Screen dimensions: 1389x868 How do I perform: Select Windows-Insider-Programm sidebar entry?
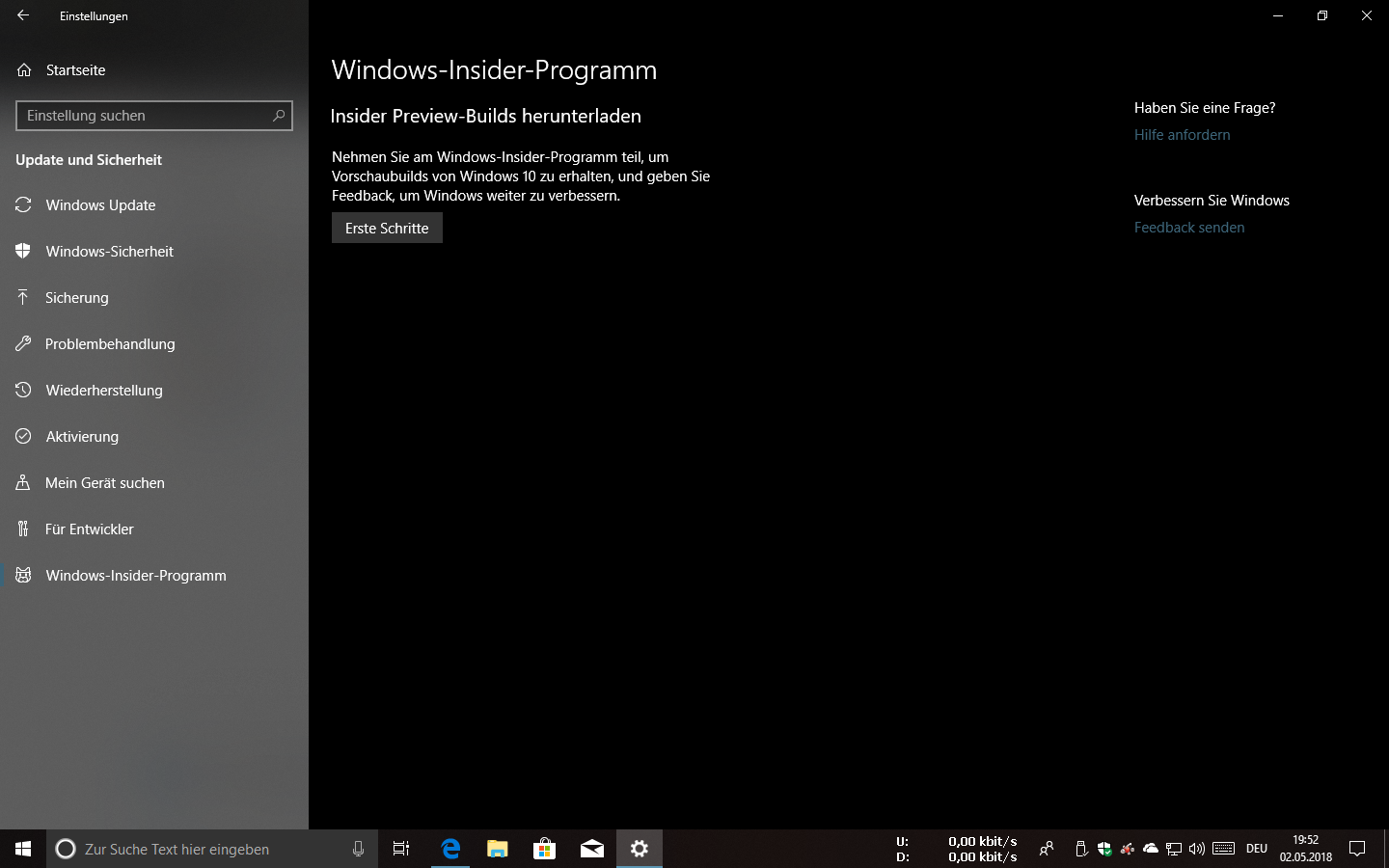(x=154, y=575)
